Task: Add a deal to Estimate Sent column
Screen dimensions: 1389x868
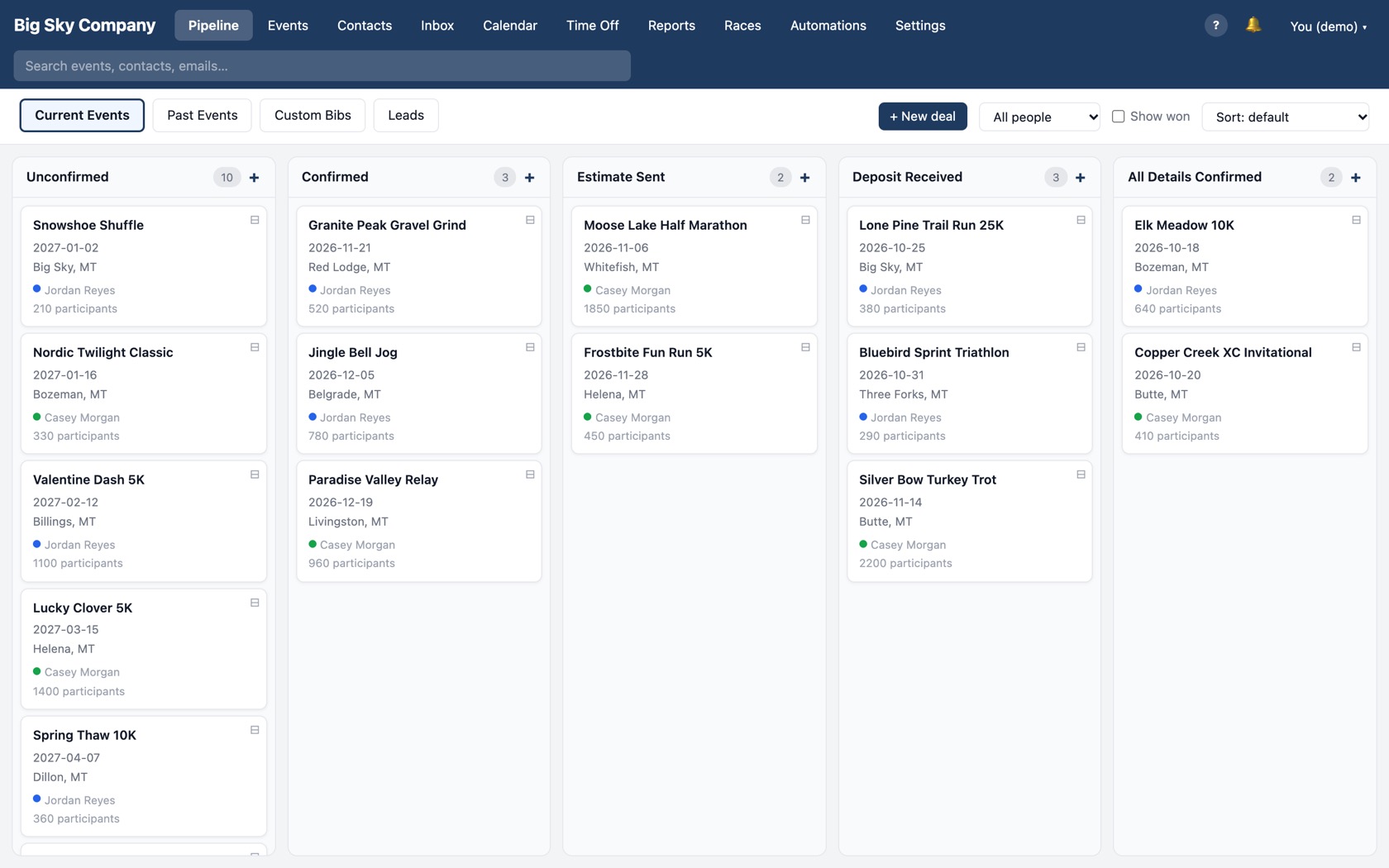Action: click(x=804, y=178)
